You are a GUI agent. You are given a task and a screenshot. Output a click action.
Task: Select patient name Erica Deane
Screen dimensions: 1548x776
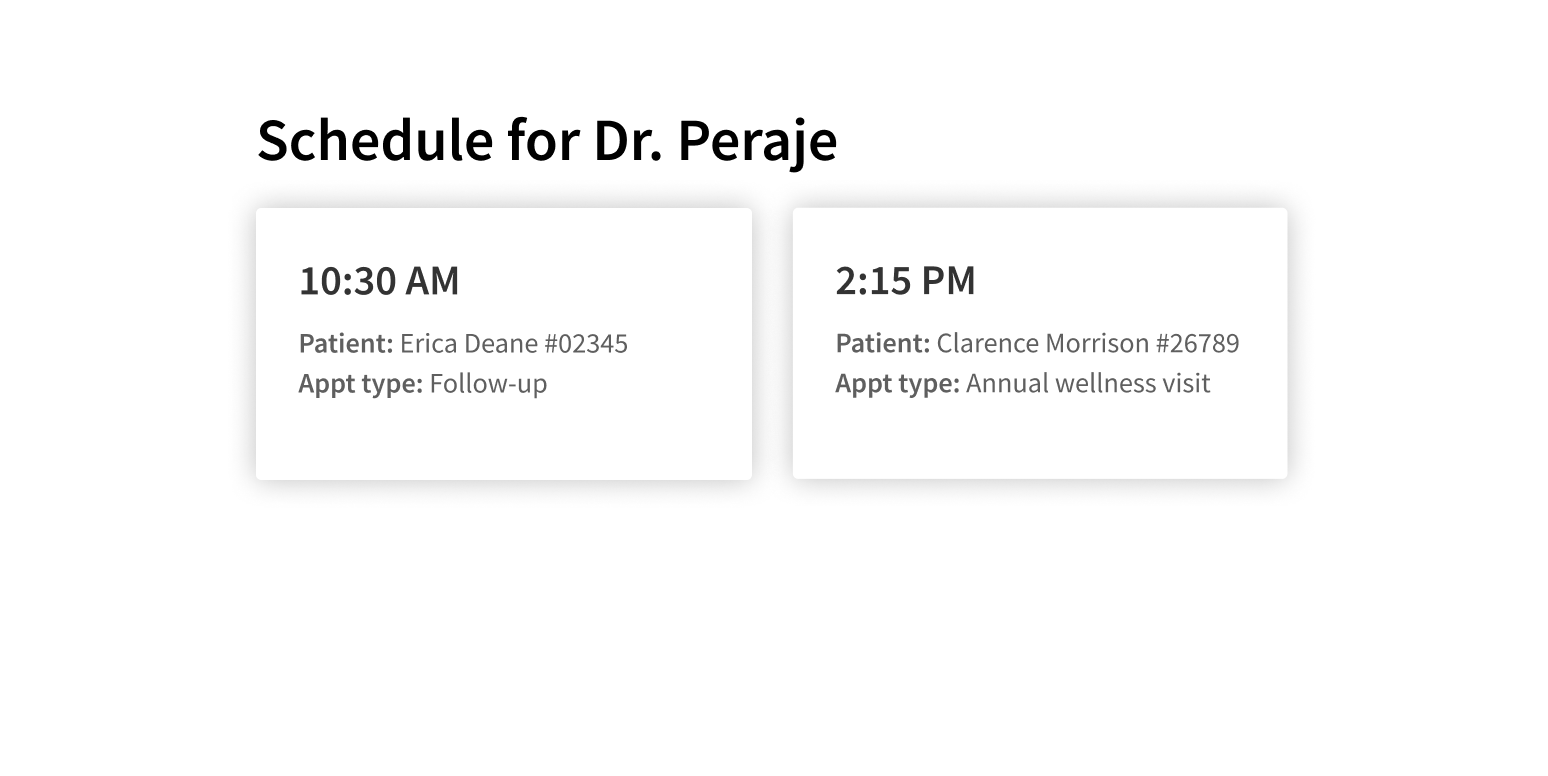pyautogui.click(x=469, y=344)
